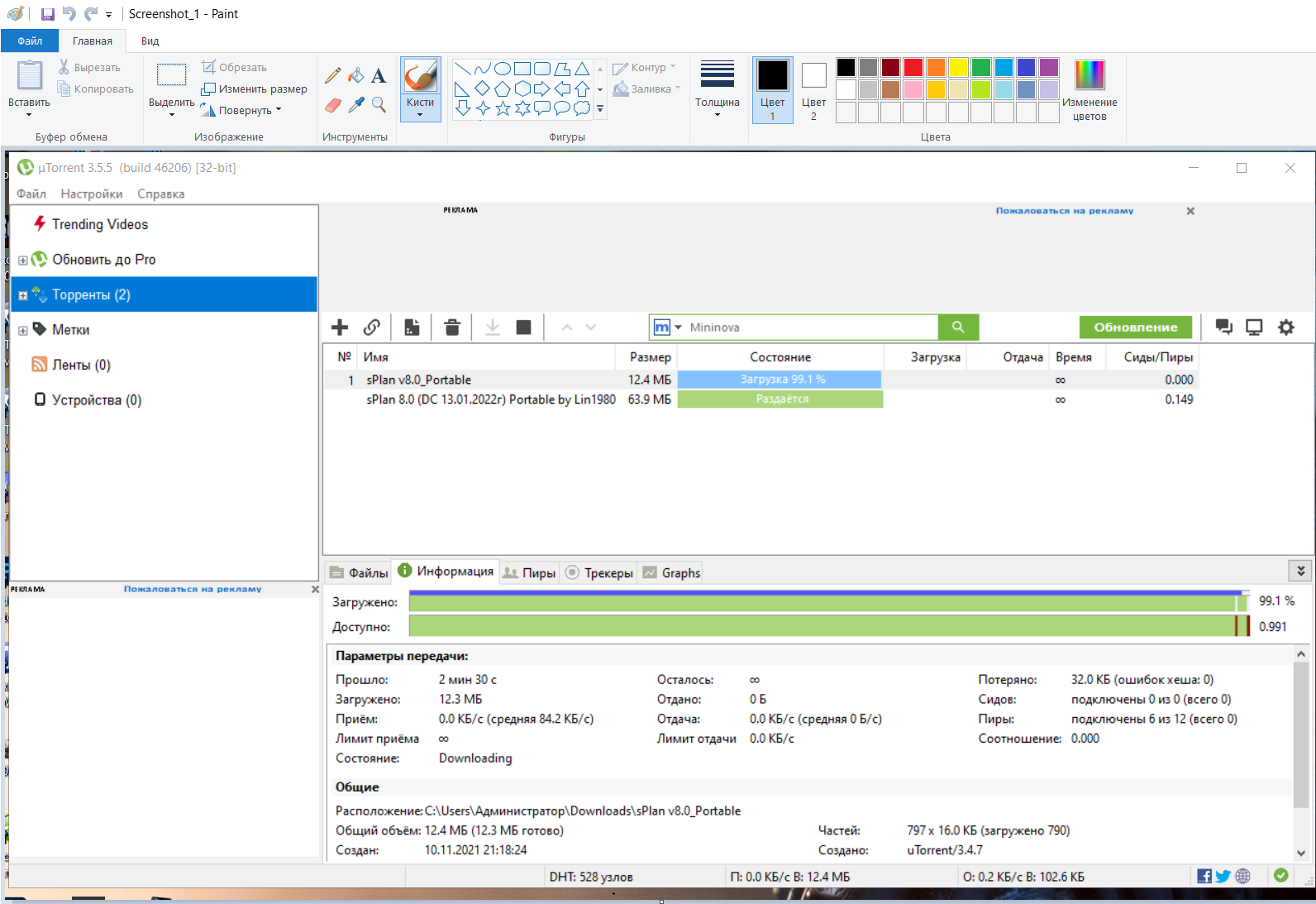Select the sPlan 8.0 Portable by Lin1980 row

point(759,399)
